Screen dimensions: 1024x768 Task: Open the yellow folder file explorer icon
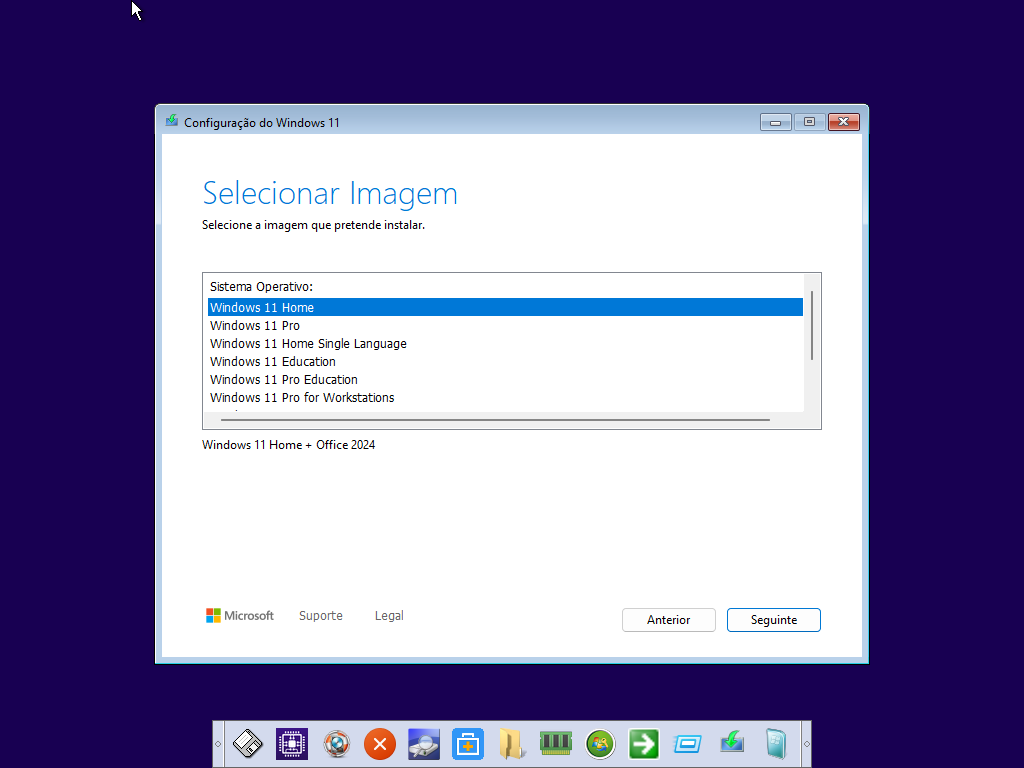coord(511,744)
